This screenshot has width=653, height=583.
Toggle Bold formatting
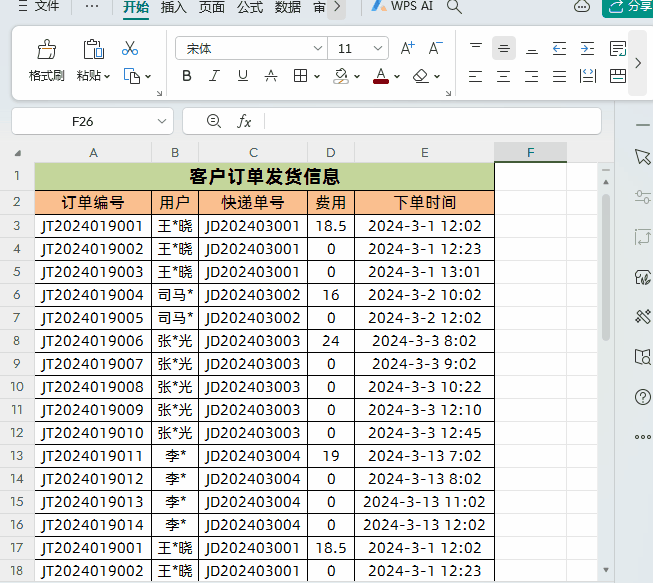pos(187,76)
